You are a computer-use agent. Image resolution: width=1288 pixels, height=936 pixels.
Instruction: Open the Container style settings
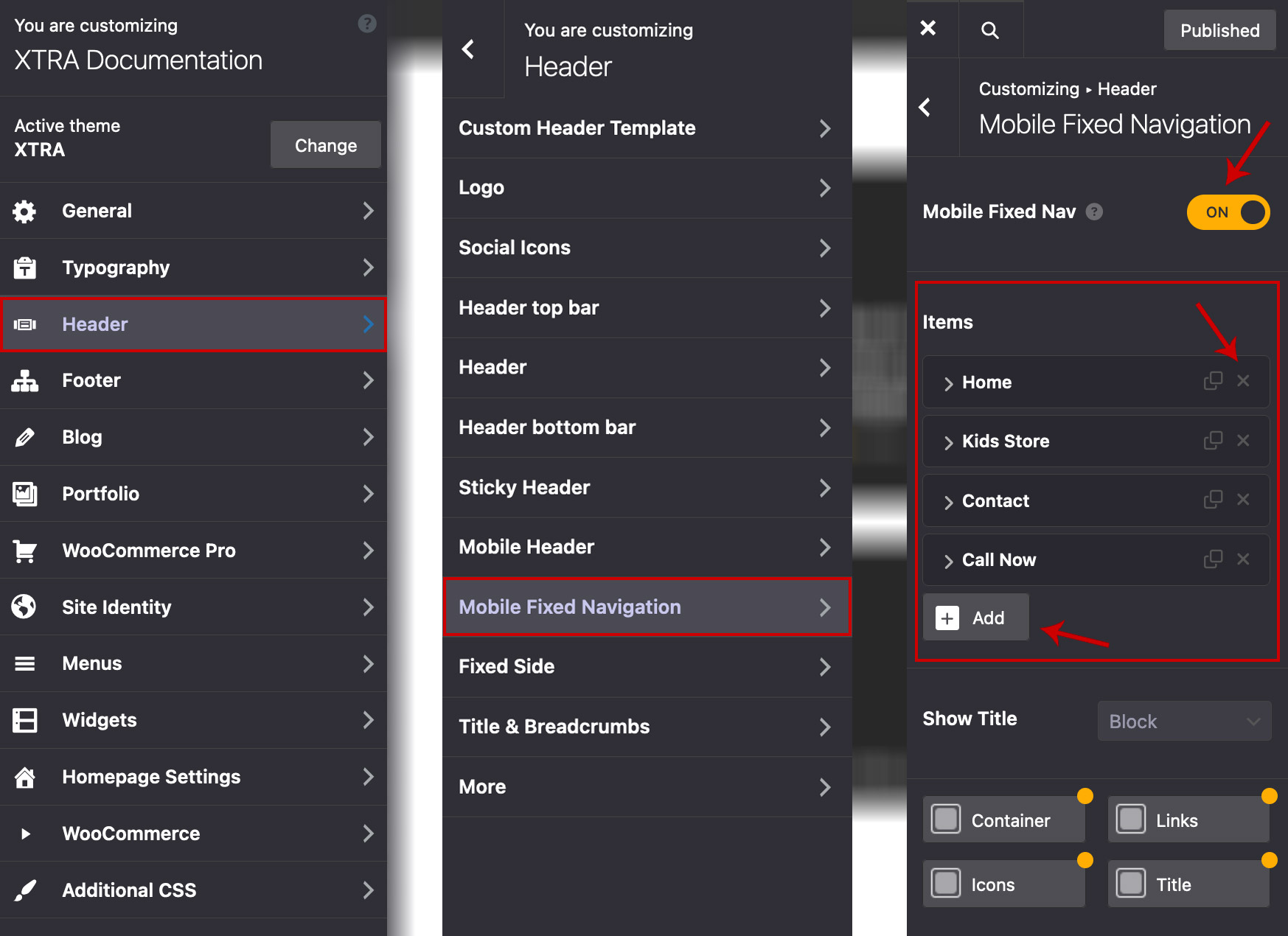[1004, 820]
